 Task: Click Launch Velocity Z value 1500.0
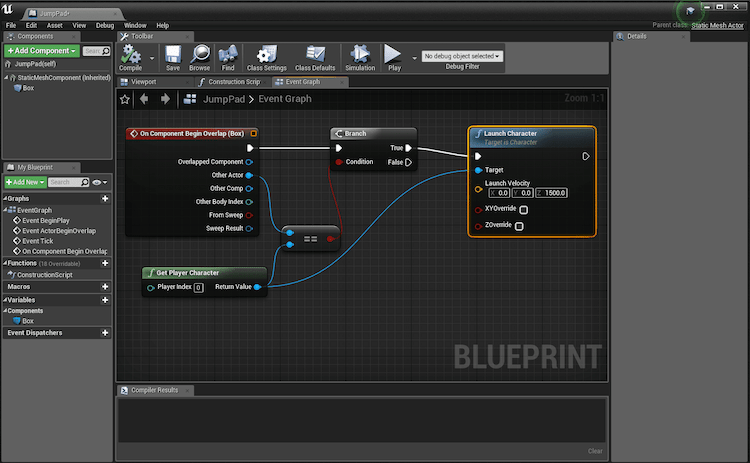pyautogui.click(x=551, y=193)
